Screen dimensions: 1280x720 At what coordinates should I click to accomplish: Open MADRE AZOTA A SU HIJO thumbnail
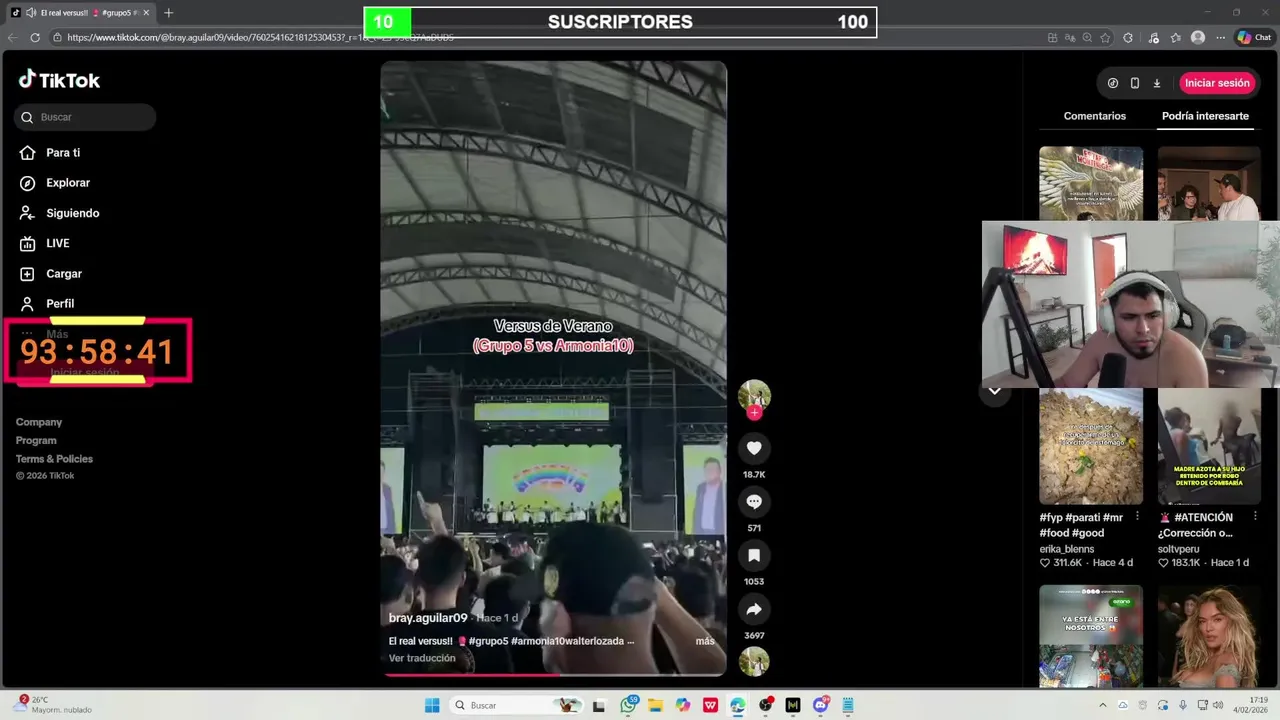point(1209,446)
